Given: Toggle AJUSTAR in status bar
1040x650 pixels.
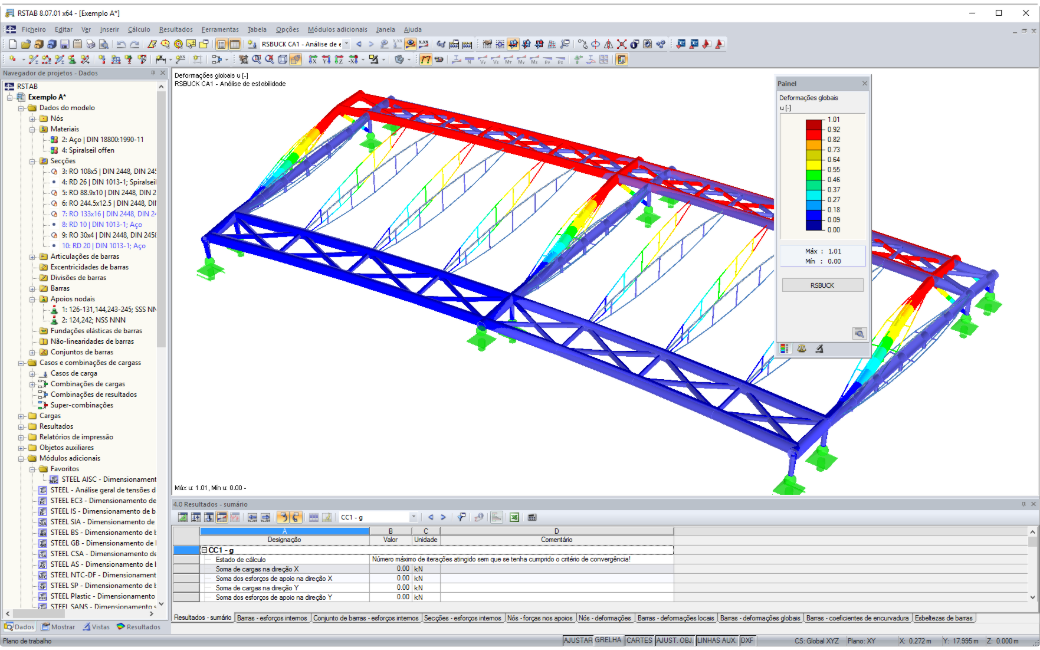Looking at the screenshot, I should point(578,641).
